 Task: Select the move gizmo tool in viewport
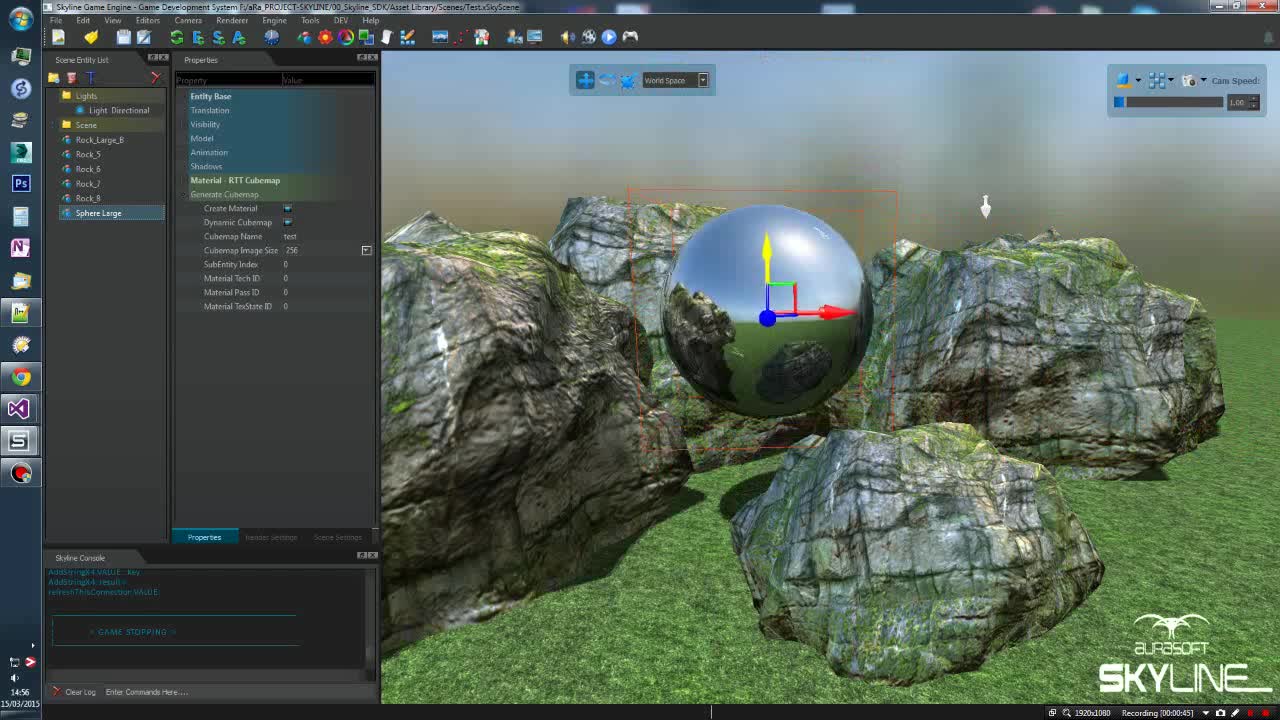pyautogui.click(x=585, y=80)
